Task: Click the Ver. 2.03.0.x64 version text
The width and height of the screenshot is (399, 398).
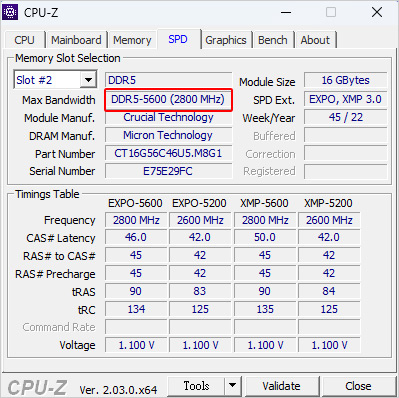Action: 118,390
